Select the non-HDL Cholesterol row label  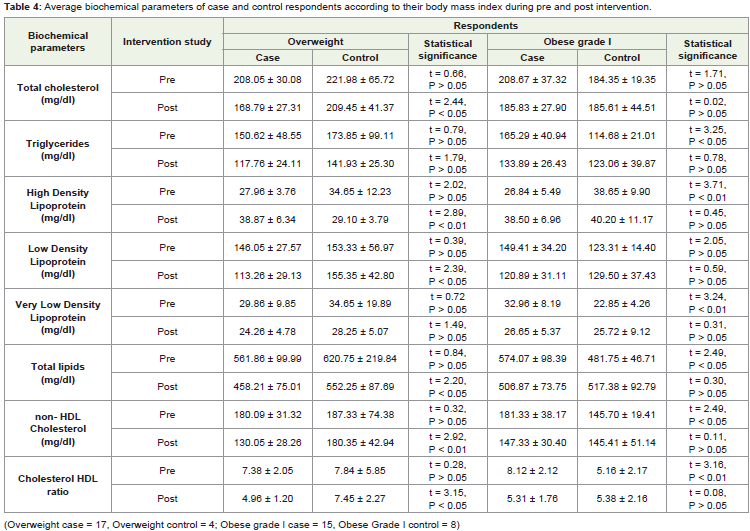[58, 429]
